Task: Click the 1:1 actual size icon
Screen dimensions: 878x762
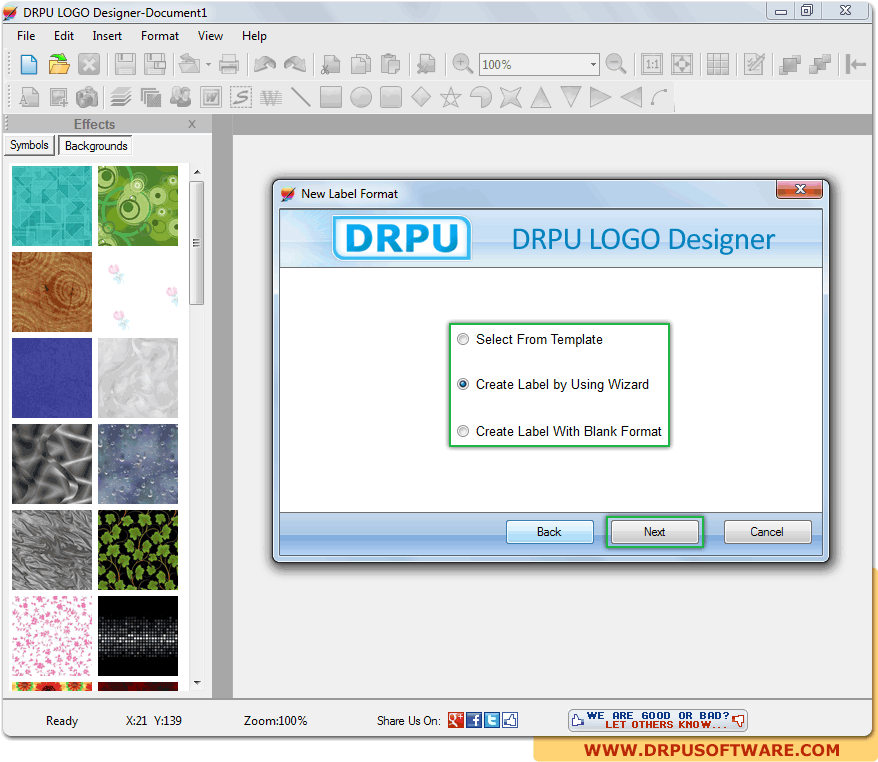Action: pos(652,64)
